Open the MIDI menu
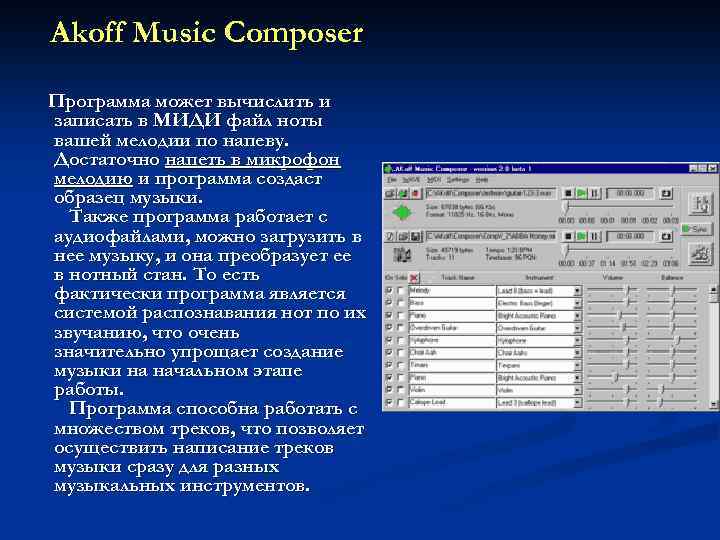 434,180
